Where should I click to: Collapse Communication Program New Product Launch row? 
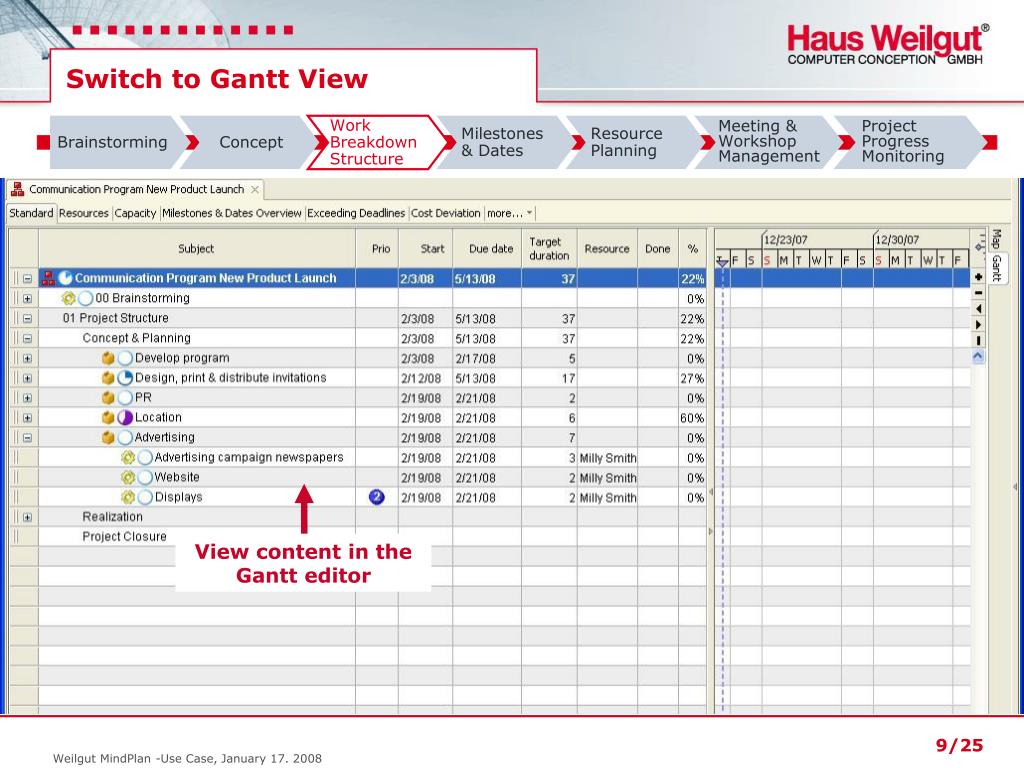pos(27,279)
